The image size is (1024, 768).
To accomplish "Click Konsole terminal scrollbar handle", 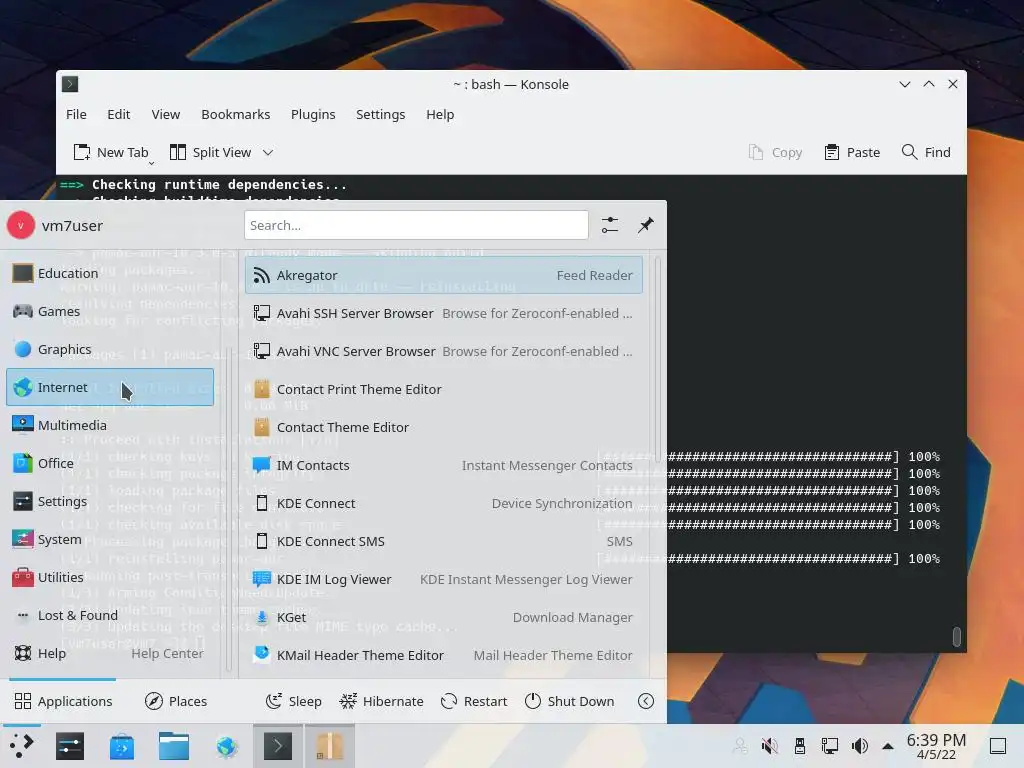I will point(957,637).
